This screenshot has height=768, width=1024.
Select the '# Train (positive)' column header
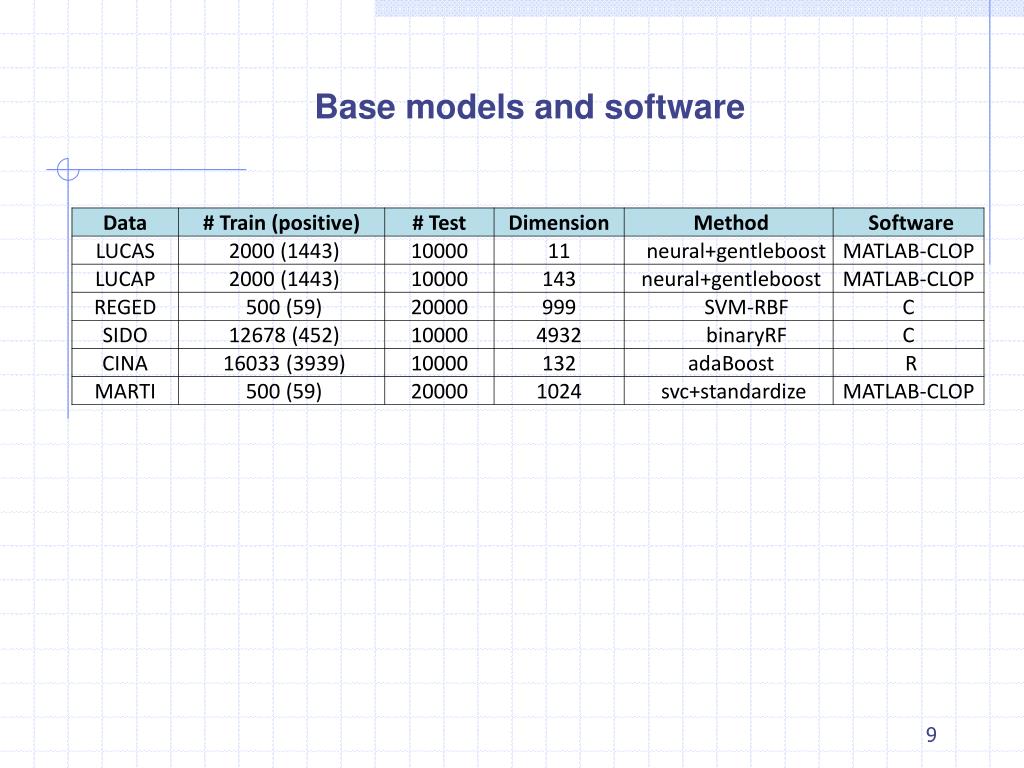click(281, 223)
